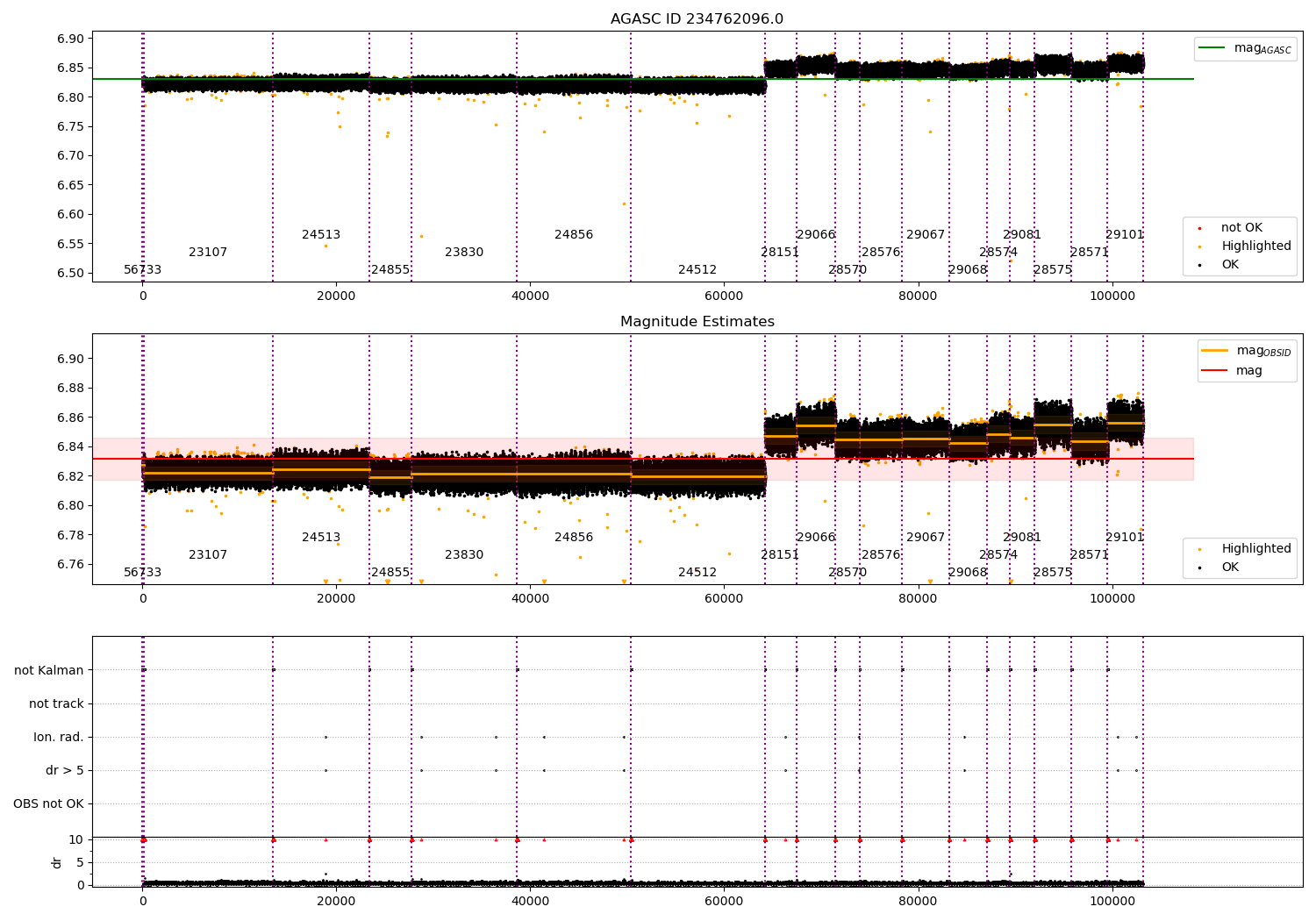Click x-axis tick 60000 in Magnitude Estimates plot

coord(724,599)
